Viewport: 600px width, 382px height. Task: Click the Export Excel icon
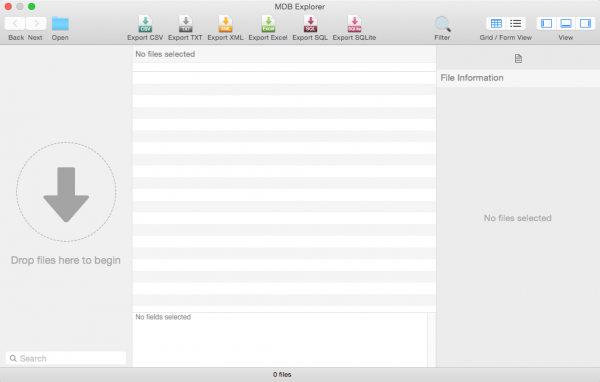click(x=268, y=24)
